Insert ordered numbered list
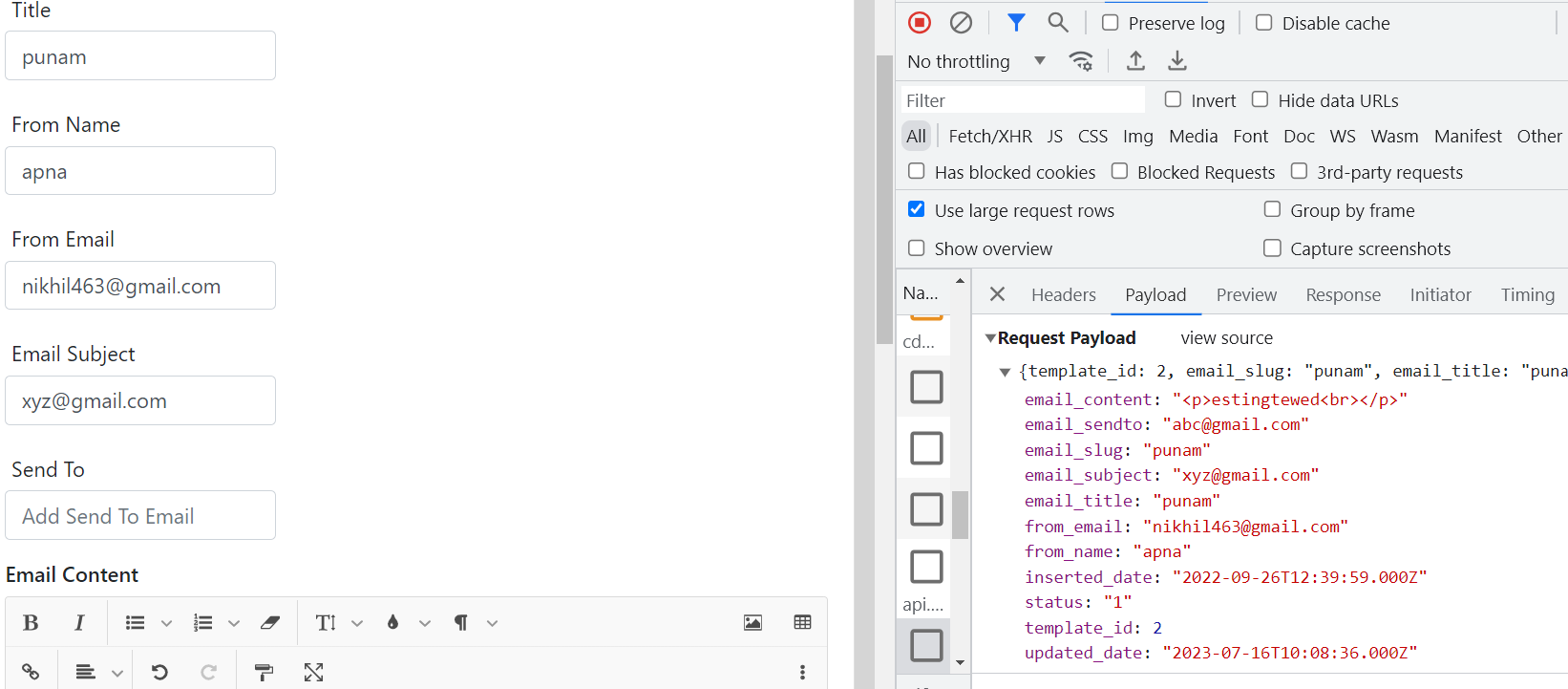 click(202, 623)
